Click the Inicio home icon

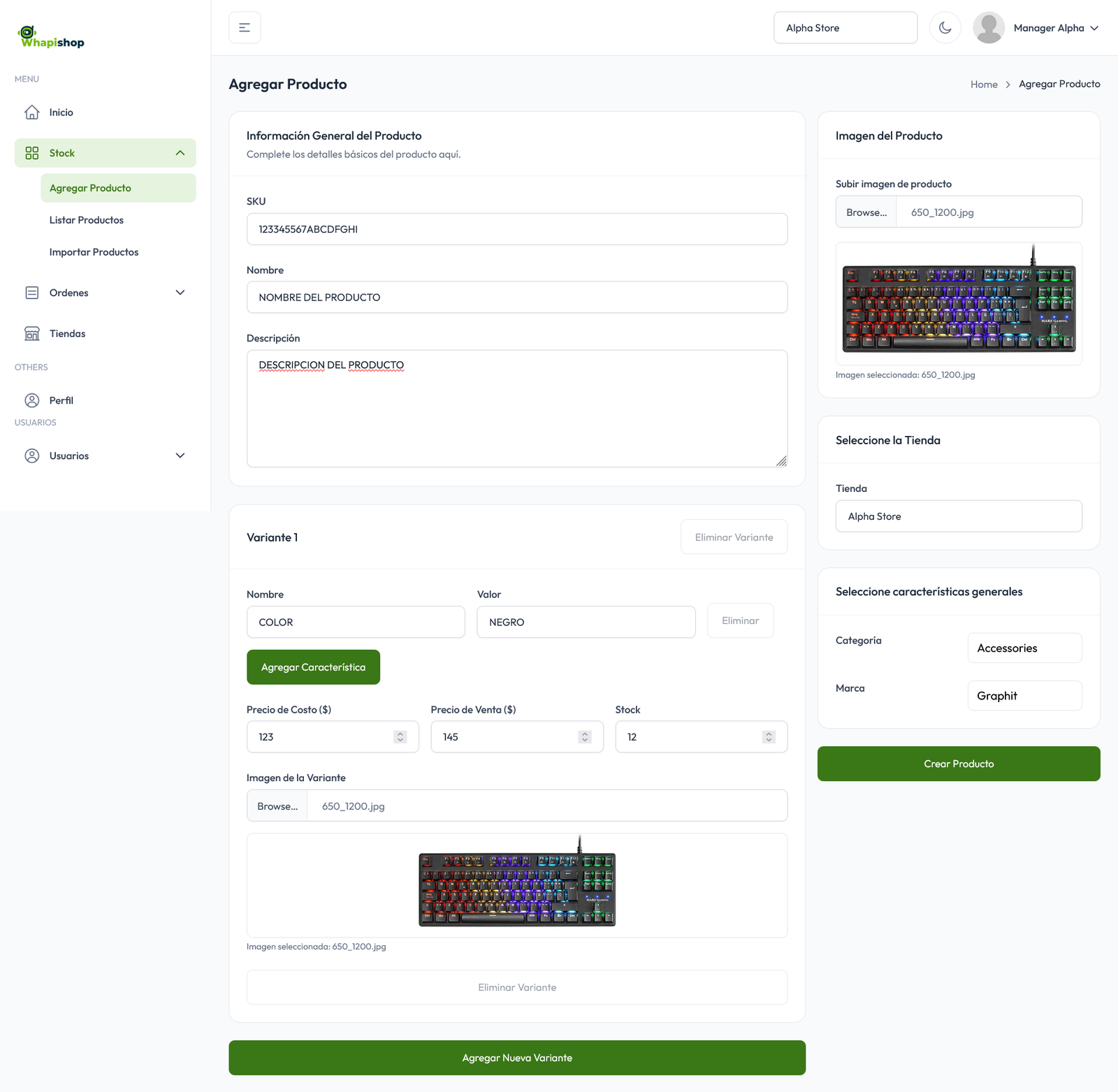[x=32, y=112]
